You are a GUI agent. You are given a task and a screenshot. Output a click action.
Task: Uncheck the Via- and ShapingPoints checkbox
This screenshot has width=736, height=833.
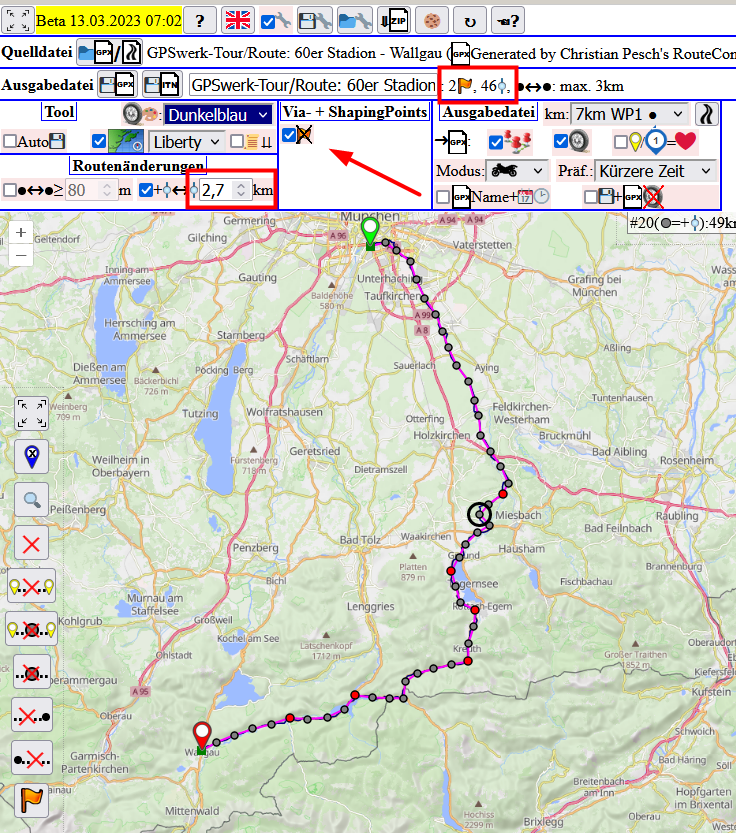pos(289,135)
